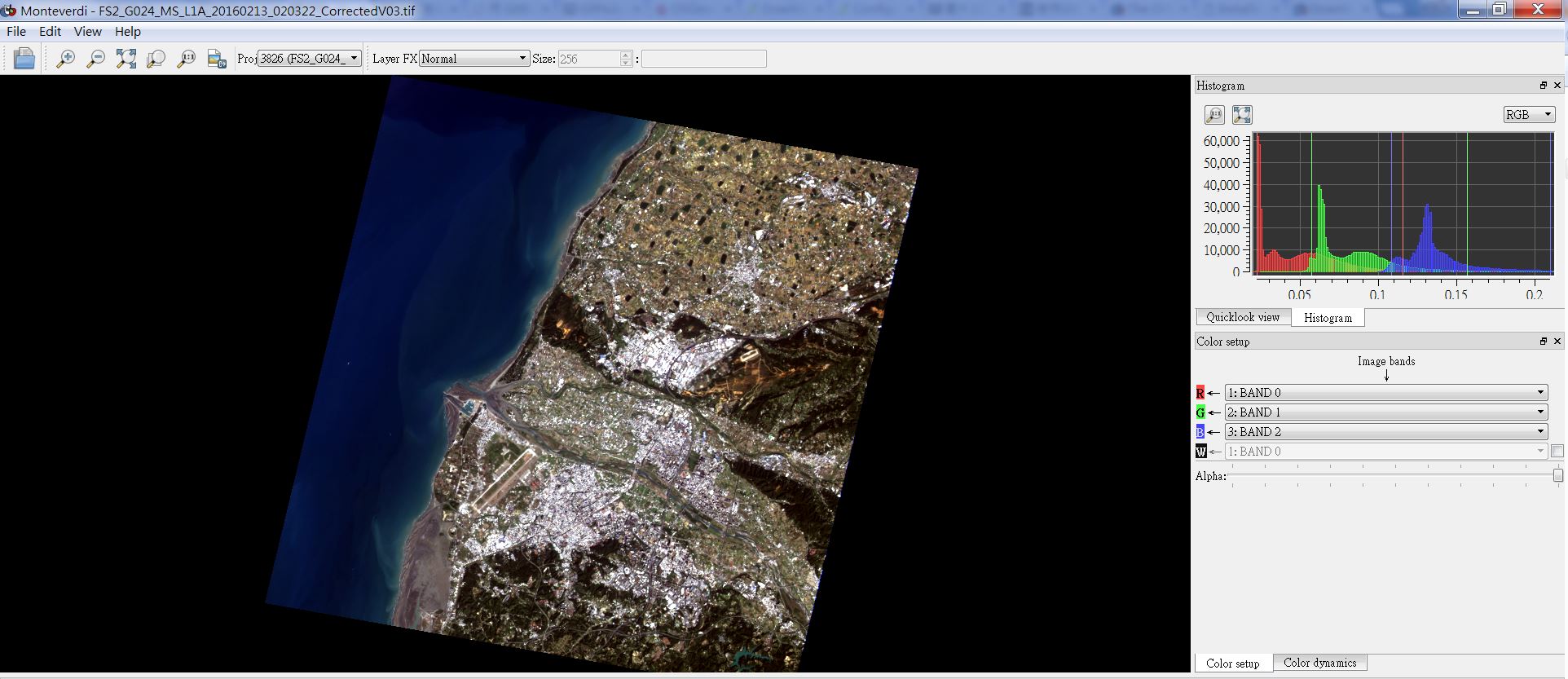The width and height of the screenshot is (1568, 679).
Task: Switch to the Quicklook view tab
Action: 1243,317
